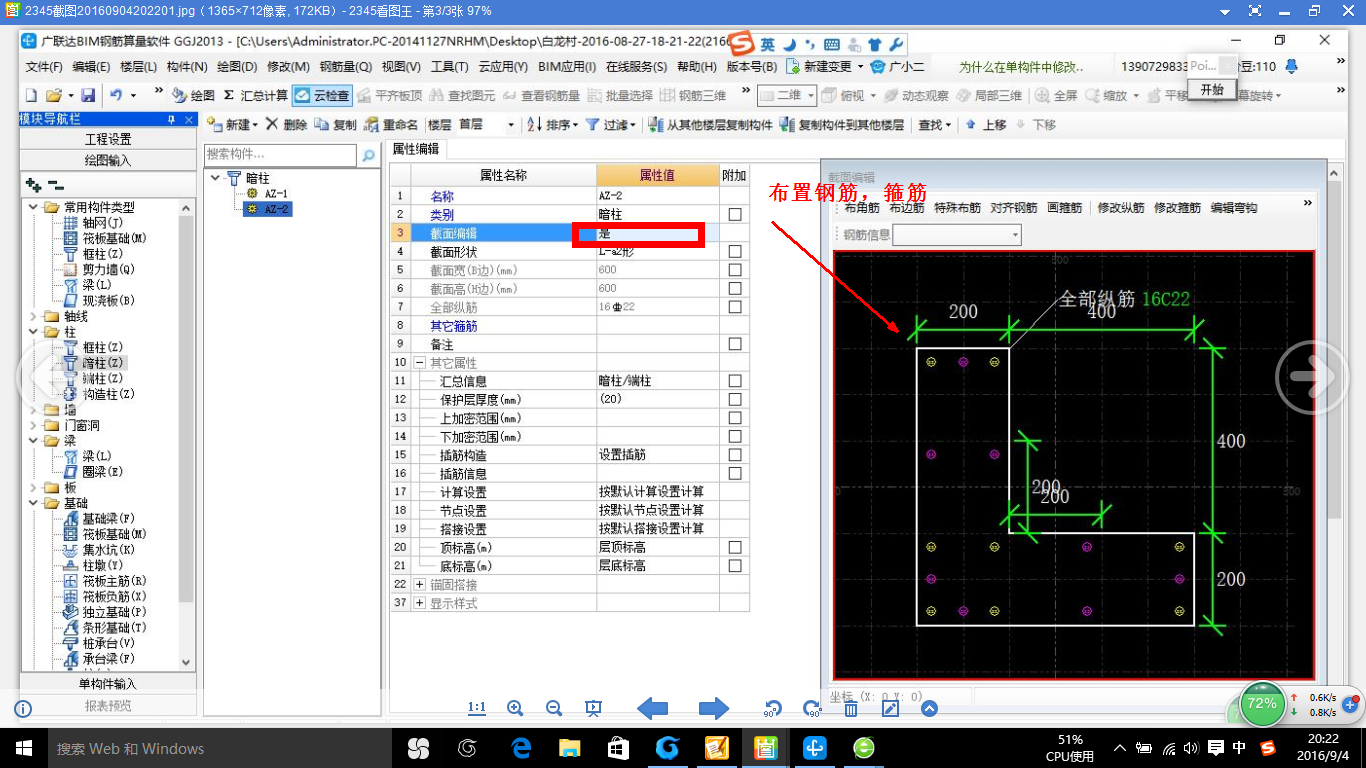Image resolution: width=1366 pixels, height=768 pixels.
Task: Click the 开始 button
Action: tap(1212, 89)
